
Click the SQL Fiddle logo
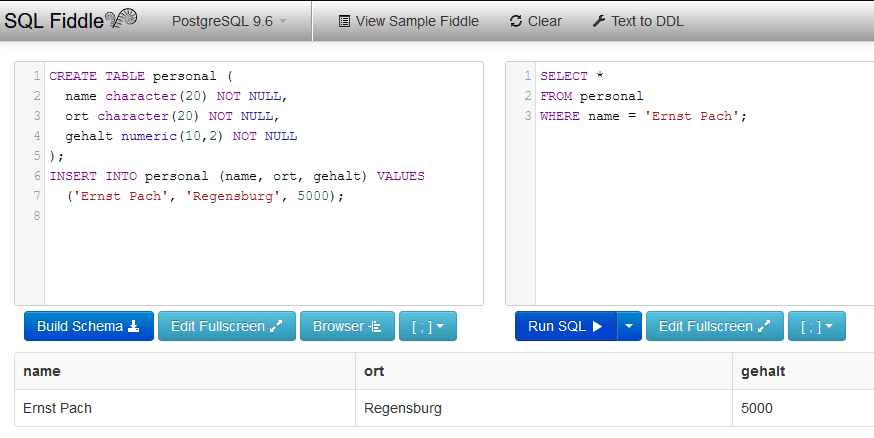click(x=71, y=21)
